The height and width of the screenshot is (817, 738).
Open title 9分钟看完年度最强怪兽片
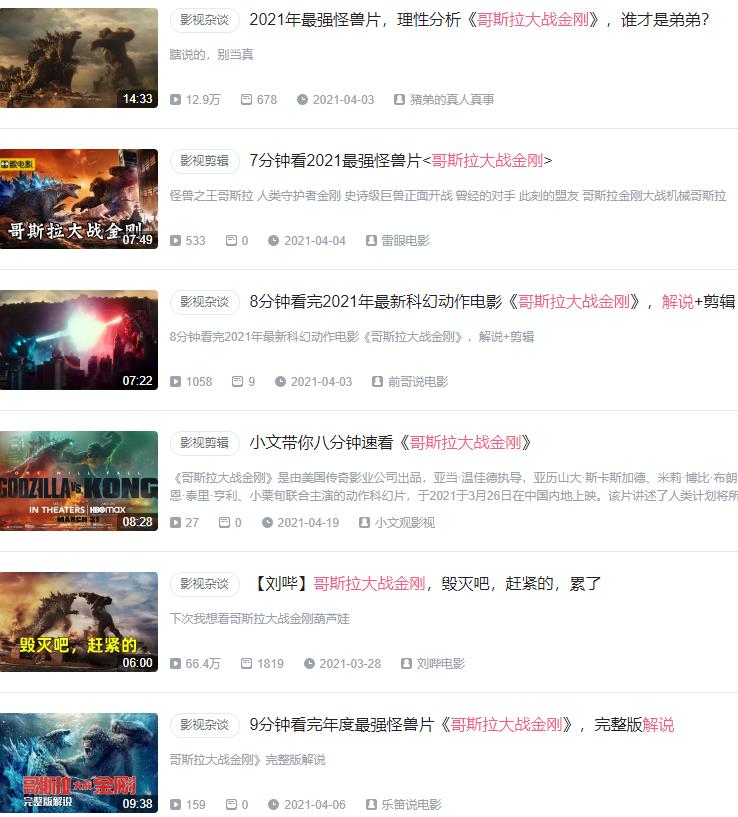(462, 725)
